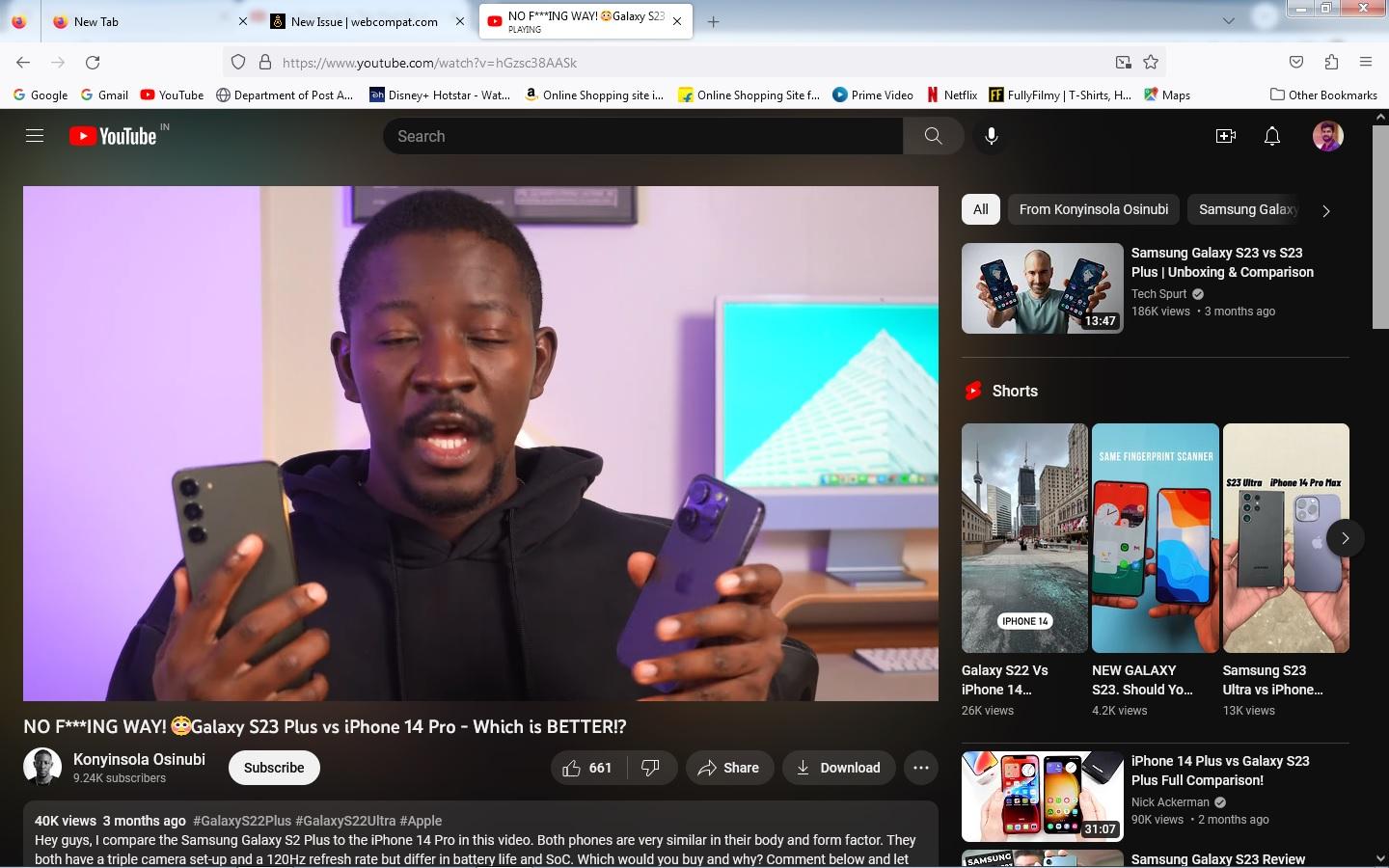Select the All filter chip

coord(980,209)
